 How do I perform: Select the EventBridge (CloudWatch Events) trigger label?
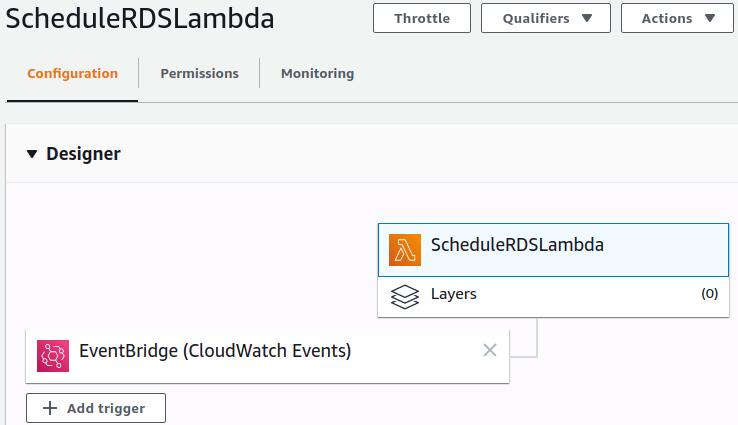click(215, 351)
